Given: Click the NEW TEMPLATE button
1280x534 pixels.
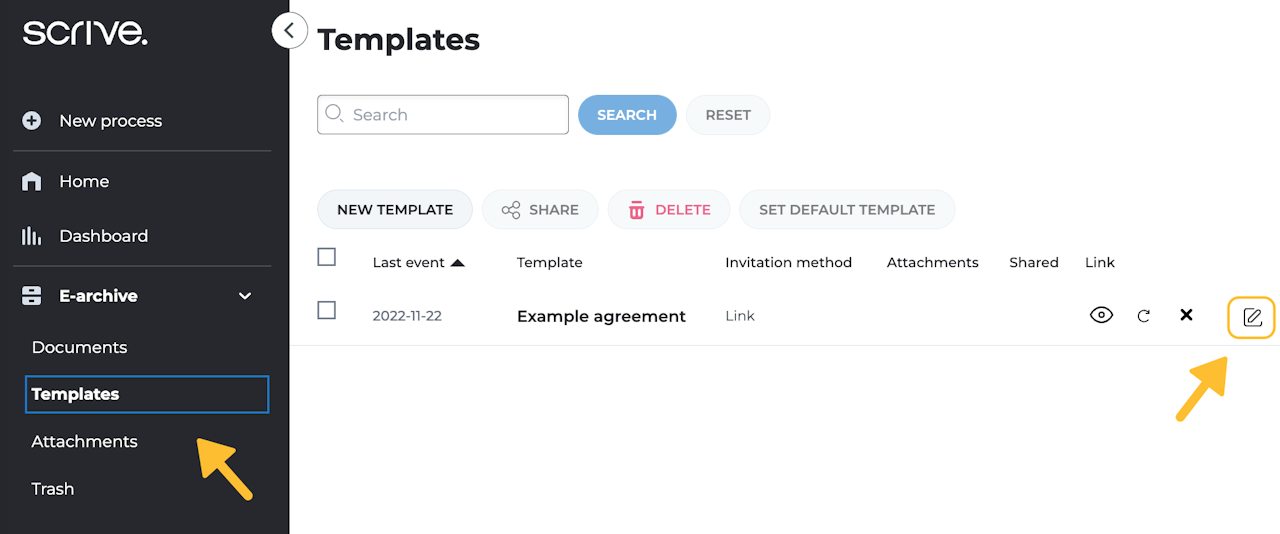Looking at the screenshot, I should 395,210.
